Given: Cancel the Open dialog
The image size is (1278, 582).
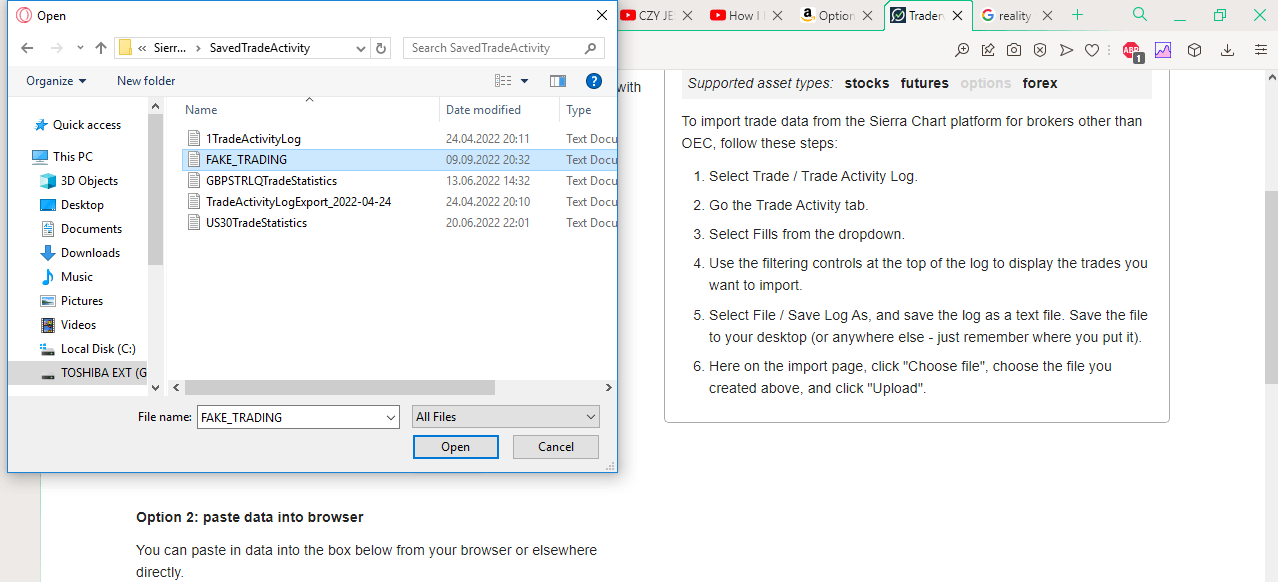Looking at the screenshot, I should pos(556,447).
